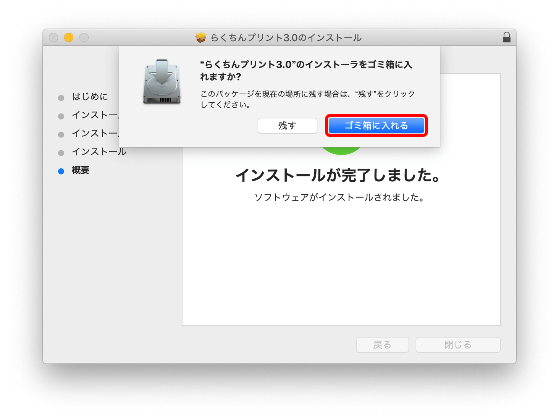Confirm with the ゴミ箱に入れる button
The width and height of the screenshot is (559, 420).
pyautogui.click(x=376, y=126)
